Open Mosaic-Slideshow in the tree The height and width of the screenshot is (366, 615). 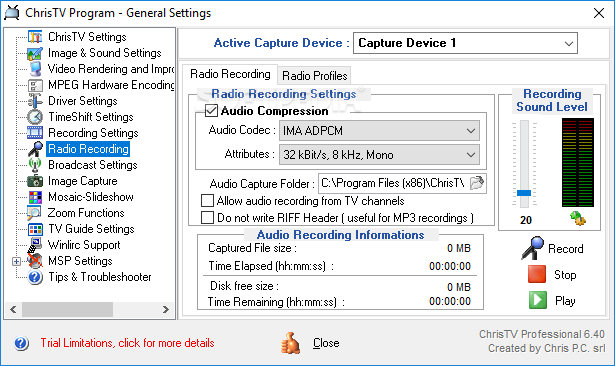[91, 197]
